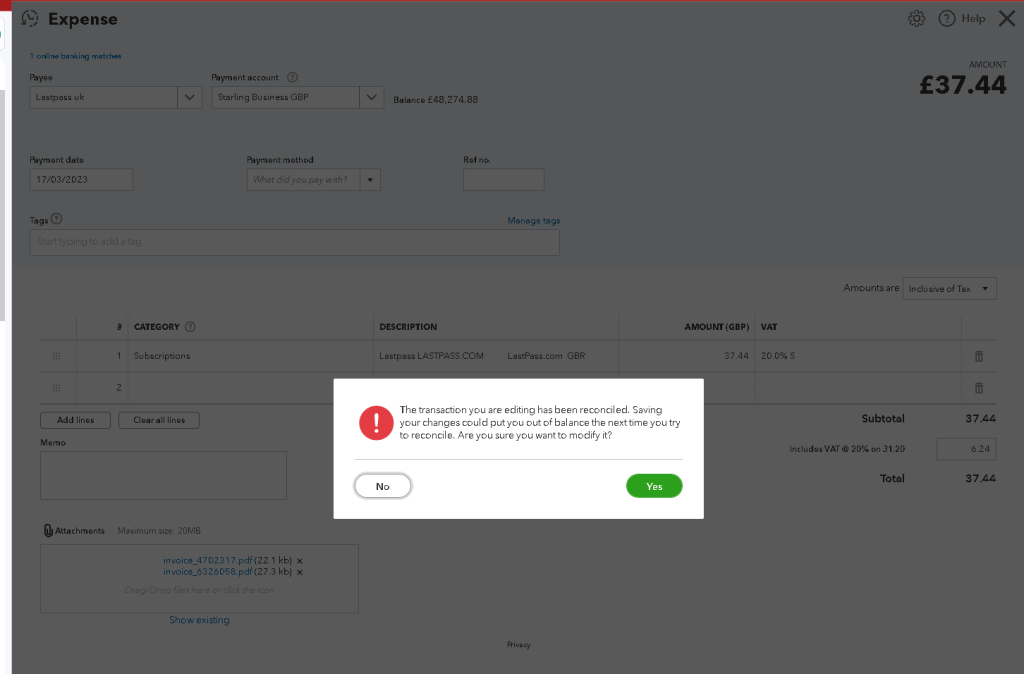
Task: Click the Add lines button
Action: point(75,420)
